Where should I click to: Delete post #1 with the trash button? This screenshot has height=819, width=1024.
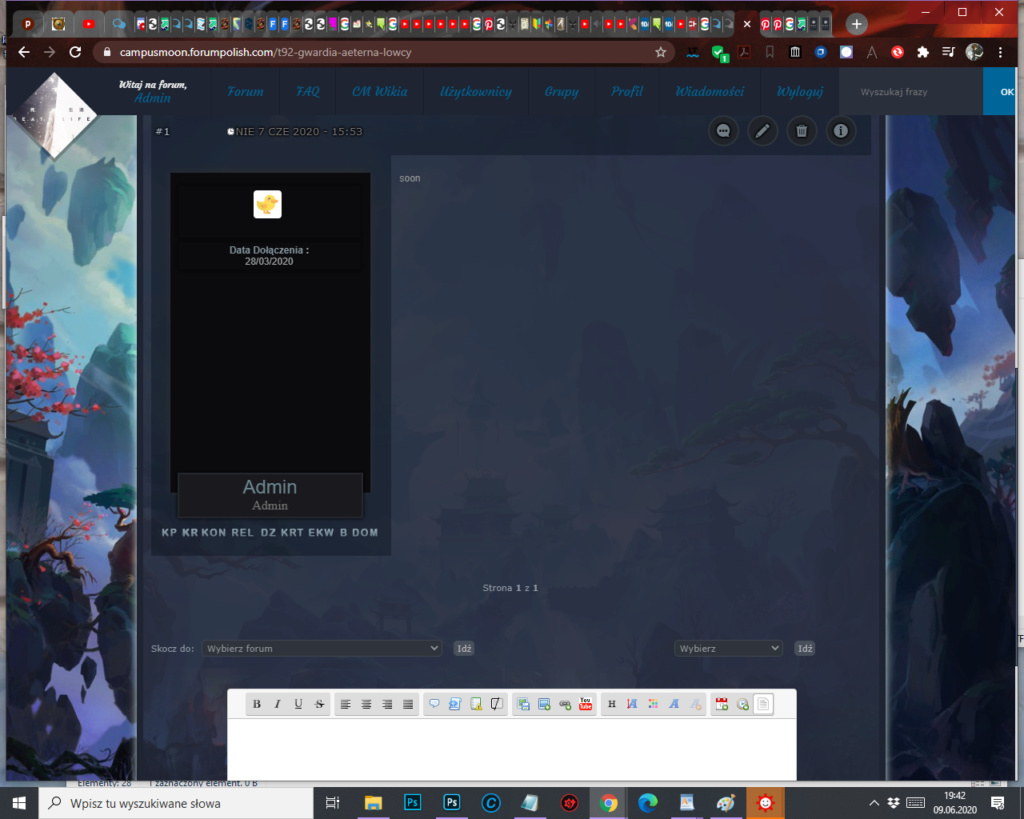tap(801, 131)
